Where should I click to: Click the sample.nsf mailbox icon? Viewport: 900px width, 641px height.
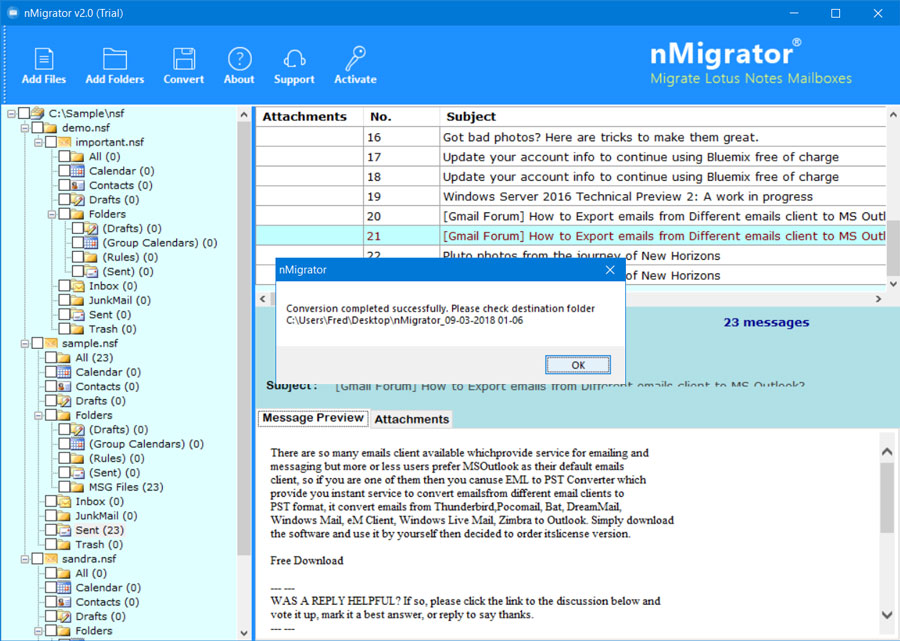[x=51, y=343]
